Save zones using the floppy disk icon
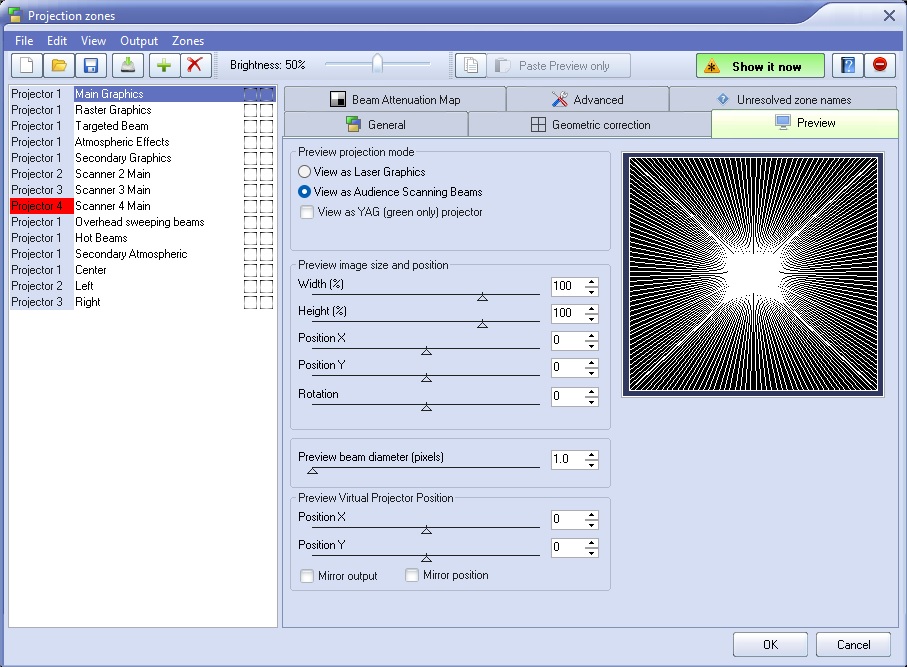This screenshot has height=667, width=907. point(91,66)
